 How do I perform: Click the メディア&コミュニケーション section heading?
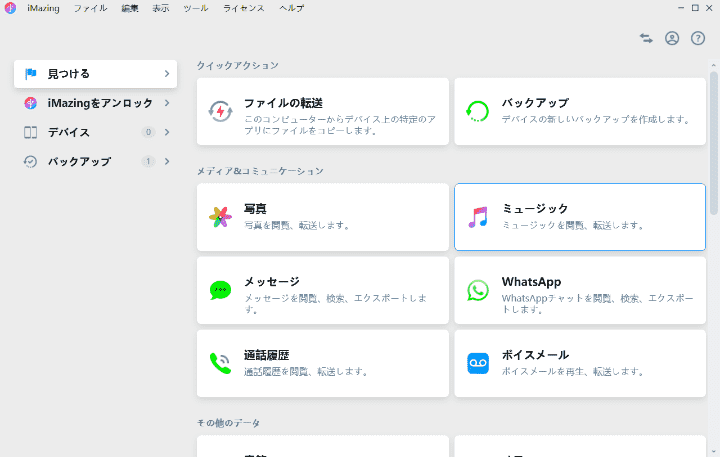[260, 171]
